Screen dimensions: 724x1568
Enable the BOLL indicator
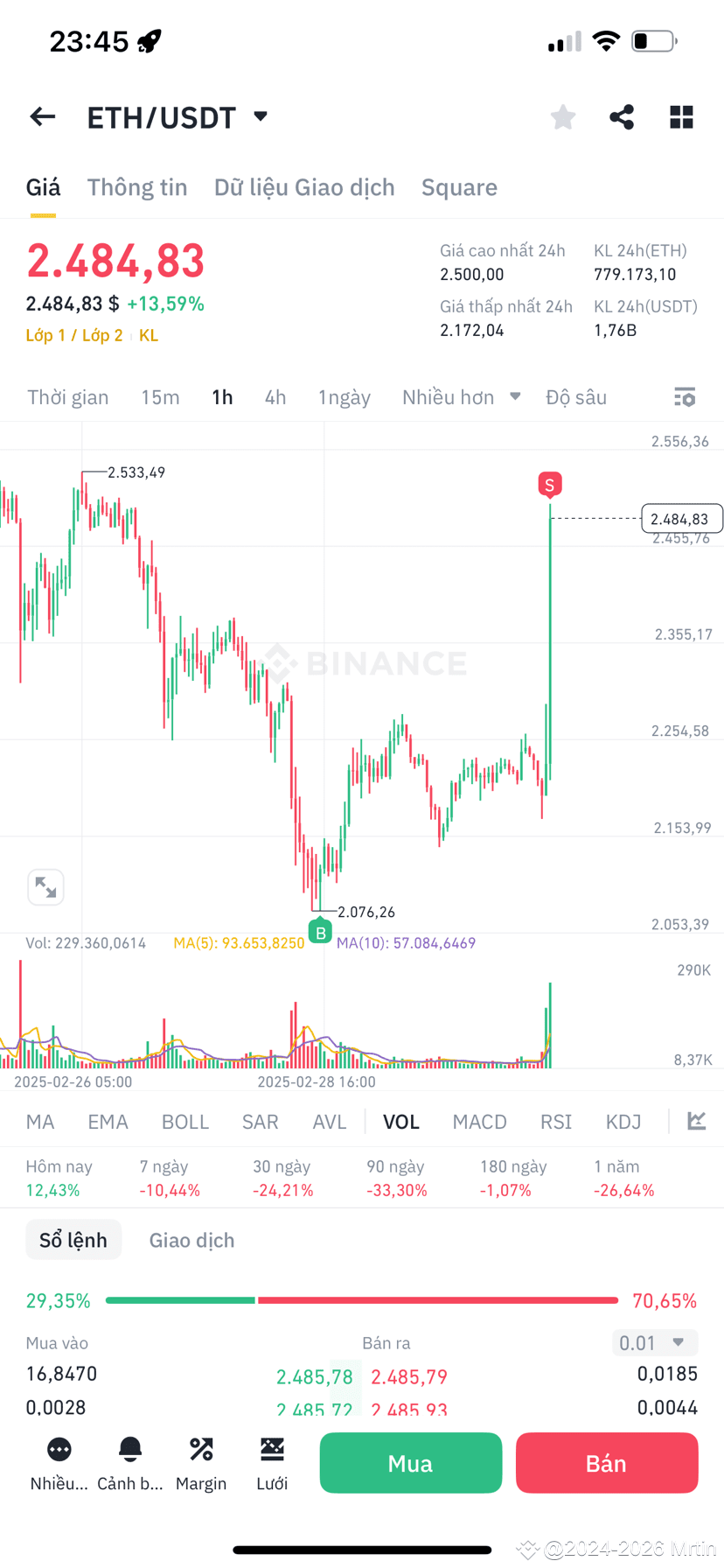pos(184,1121)
